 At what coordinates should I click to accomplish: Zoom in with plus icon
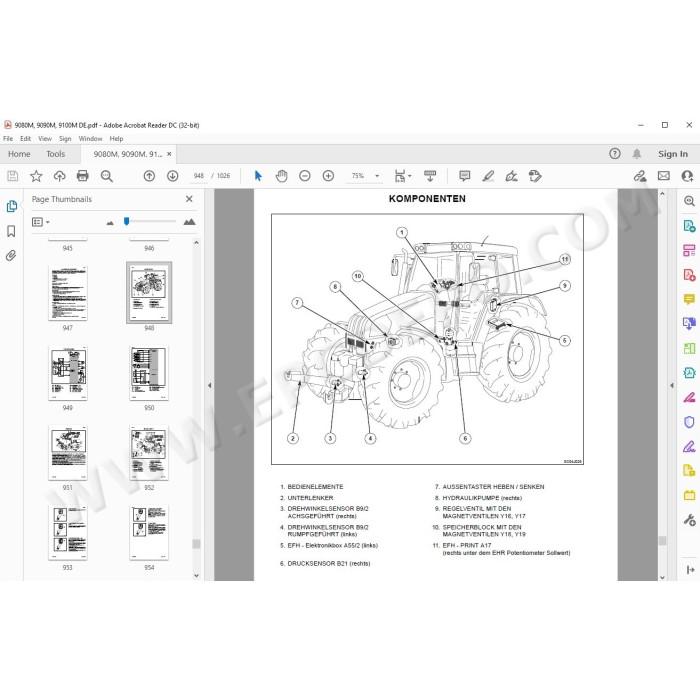point(328,176)
